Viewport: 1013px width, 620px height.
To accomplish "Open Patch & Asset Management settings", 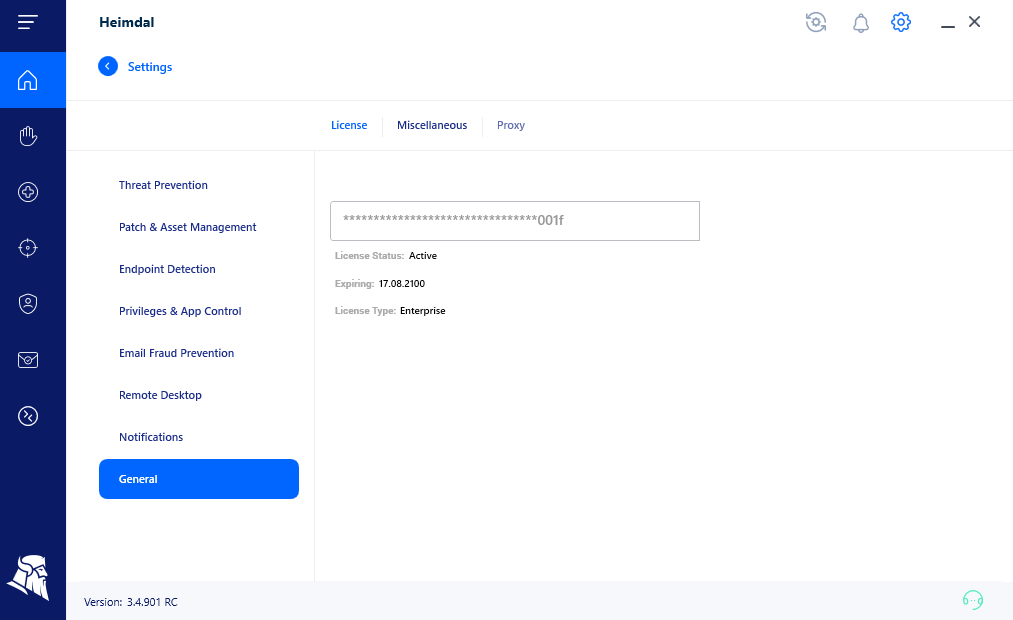I will pyautogui.click(x=187, y=227).
